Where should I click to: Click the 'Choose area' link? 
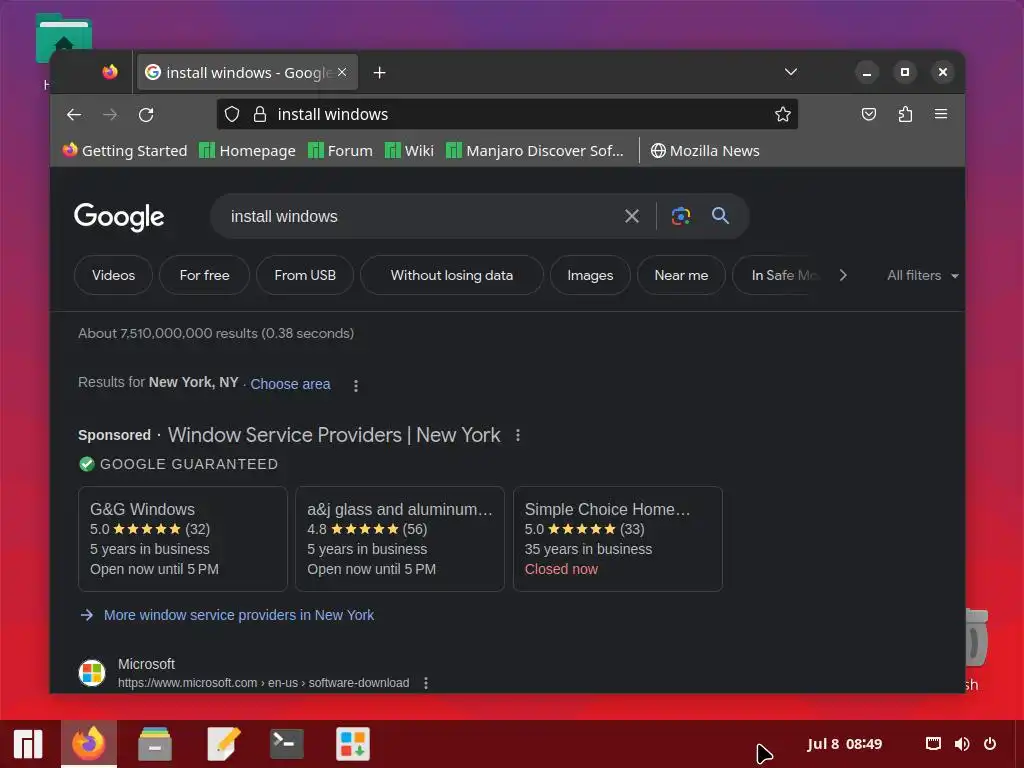pyautogui.click(x=291, y=384)
